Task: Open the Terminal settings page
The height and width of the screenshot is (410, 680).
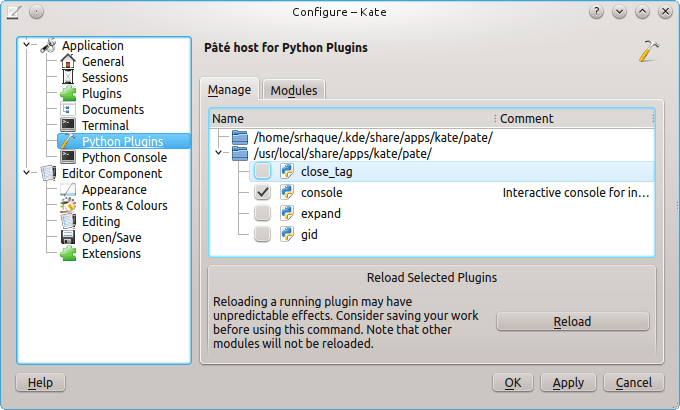Action: click(x=105, y=125)
